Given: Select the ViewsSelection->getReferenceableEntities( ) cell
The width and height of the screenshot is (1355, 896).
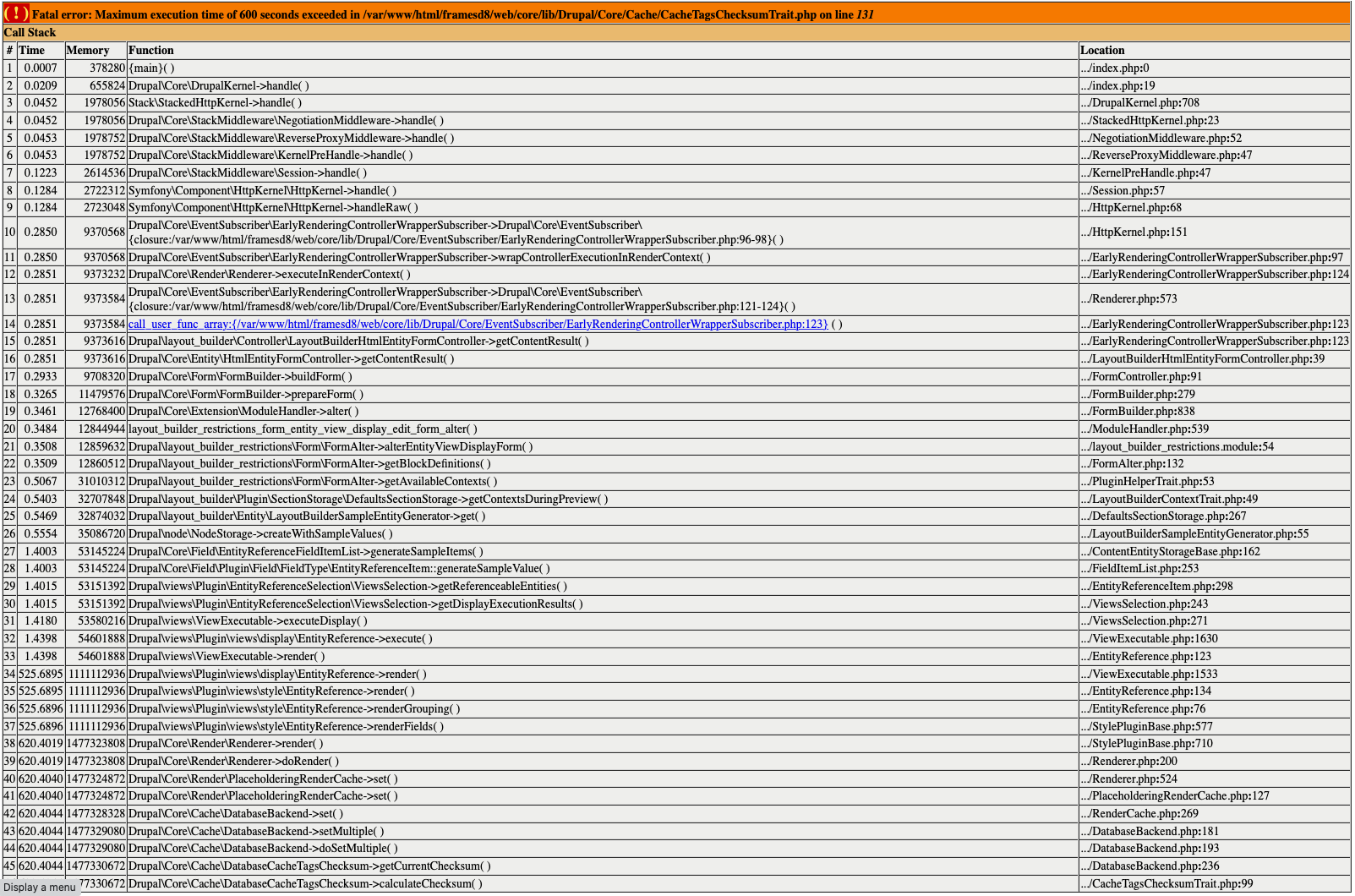Looking at the screenshot, I should (x=603, y=587).
